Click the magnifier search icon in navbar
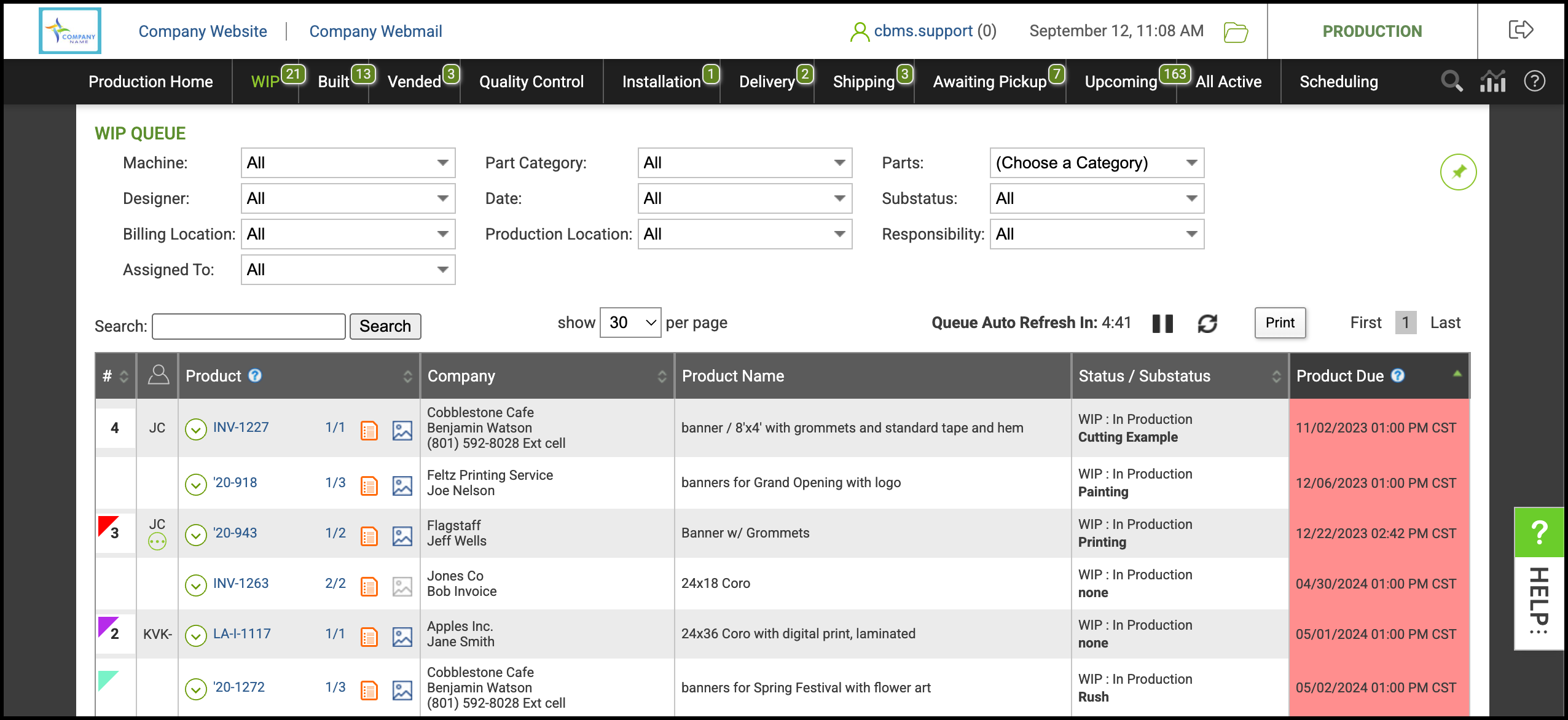This screenshot has height=720, width=1568. (x=1451, y=81)
